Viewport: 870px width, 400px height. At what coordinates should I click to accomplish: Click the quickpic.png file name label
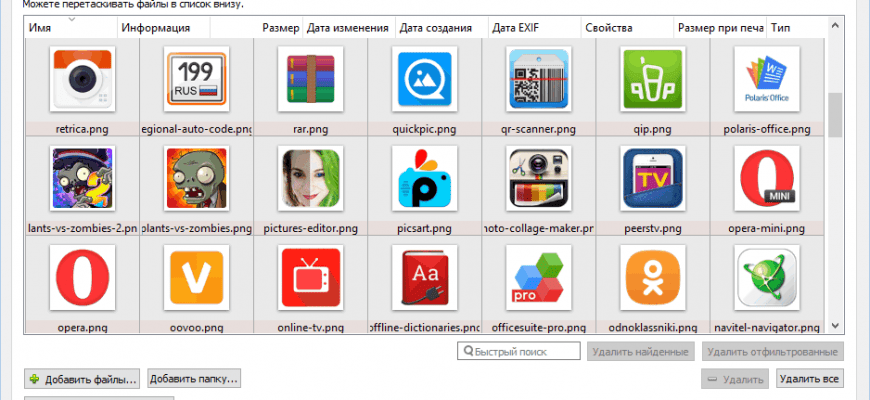coord(424,130)
